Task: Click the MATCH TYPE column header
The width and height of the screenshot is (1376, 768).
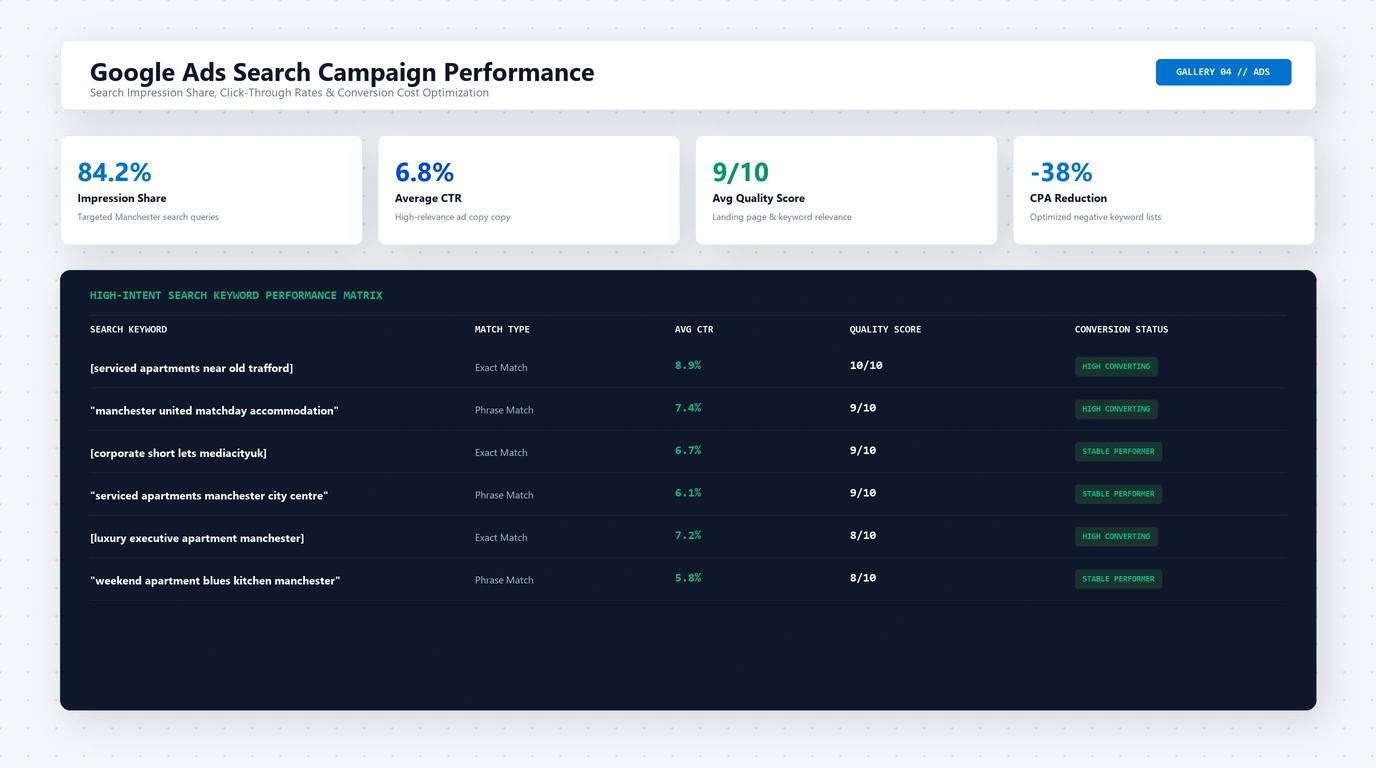Action: pos(502,330)
